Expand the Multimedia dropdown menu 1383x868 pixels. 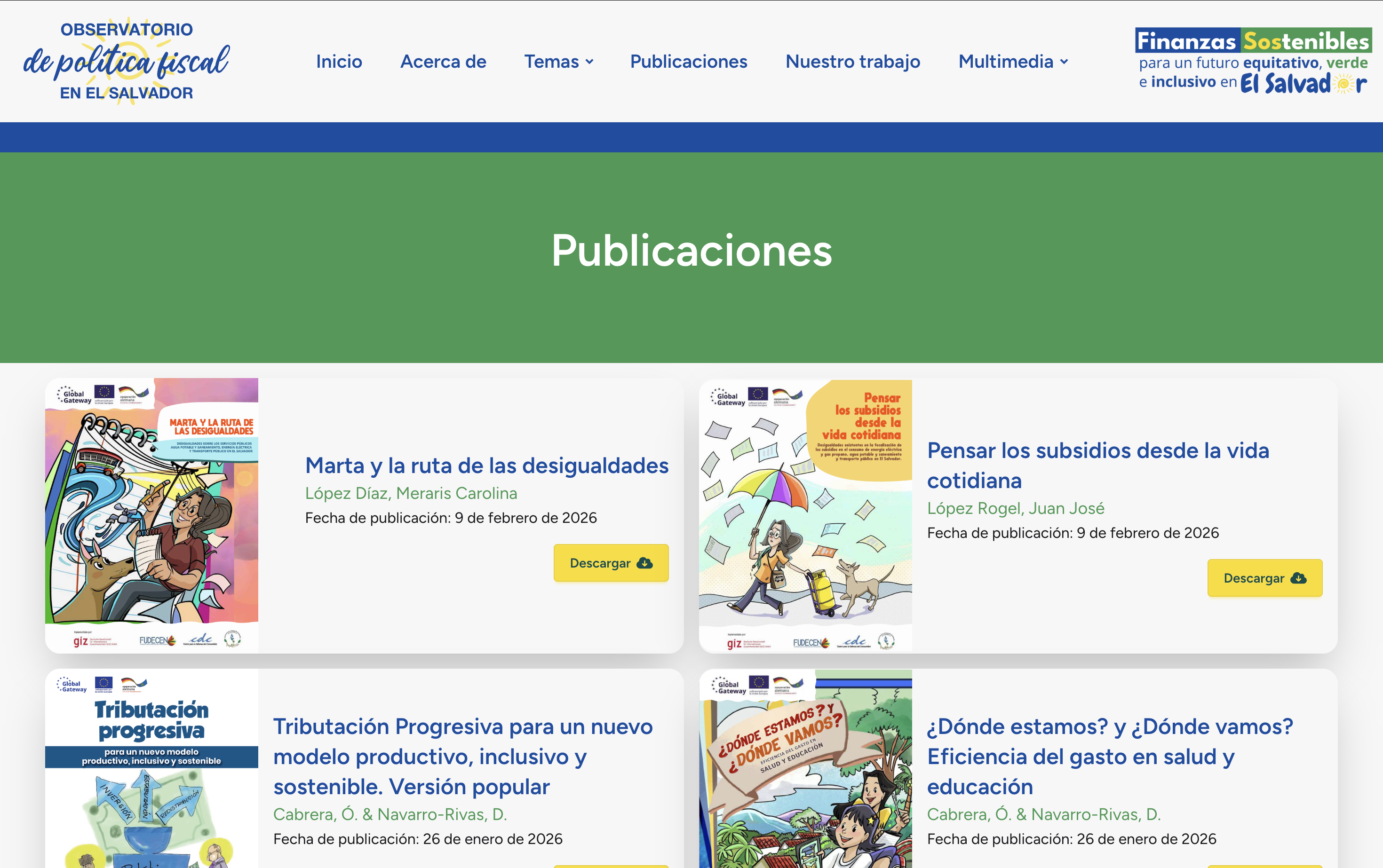(x=1013, y=62)
